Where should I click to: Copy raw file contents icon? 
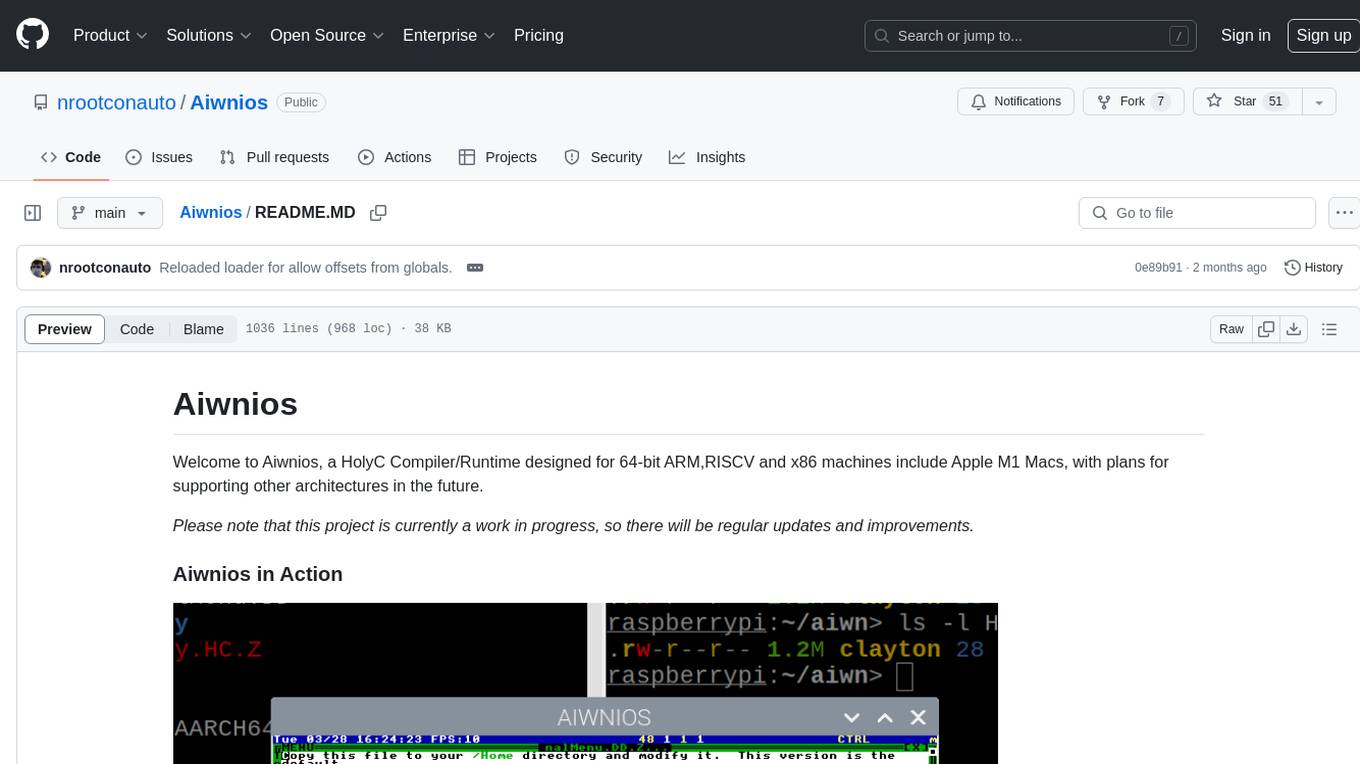[x=1266, y=329]
